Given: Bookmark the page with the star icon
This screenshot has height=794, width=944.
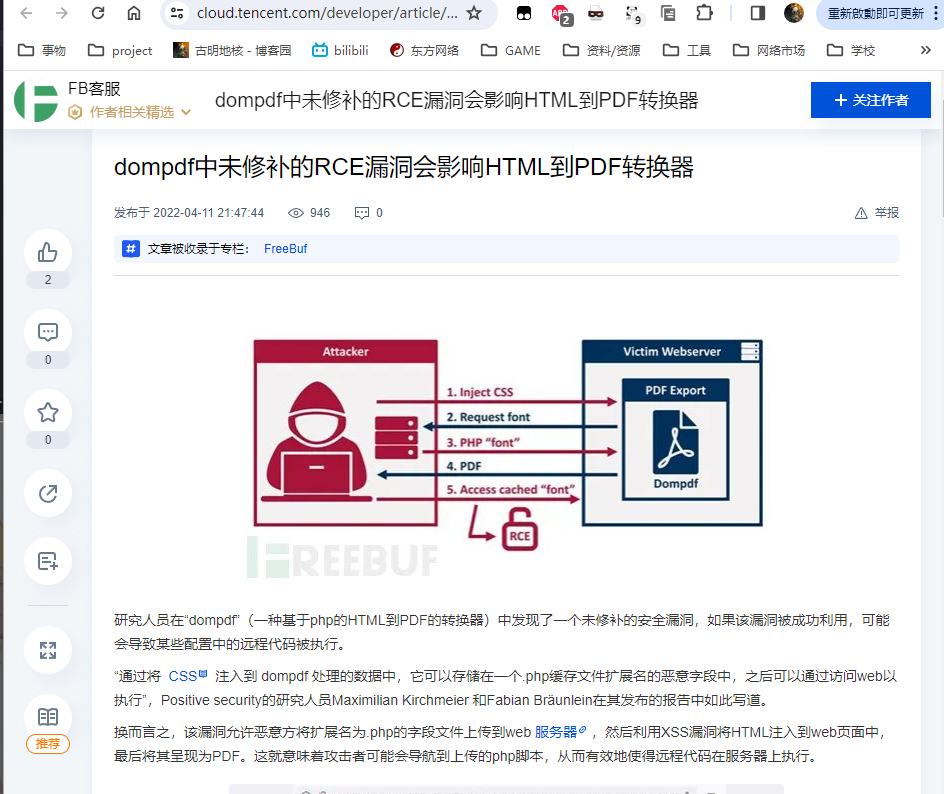Looking at the screenshot, I should click(x=474, y=14).
